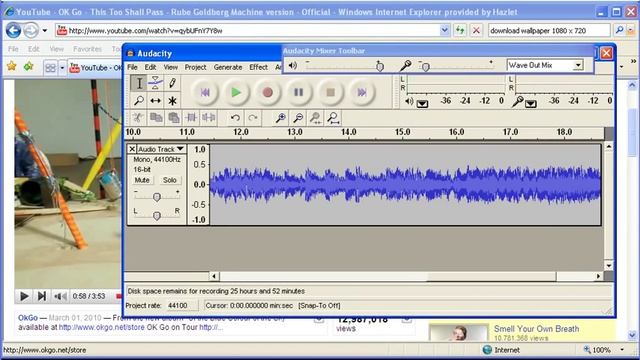Screen dimensions: 640x360
Task: Click the Paste icon in edit toolbar
Action: coord(173,118)
